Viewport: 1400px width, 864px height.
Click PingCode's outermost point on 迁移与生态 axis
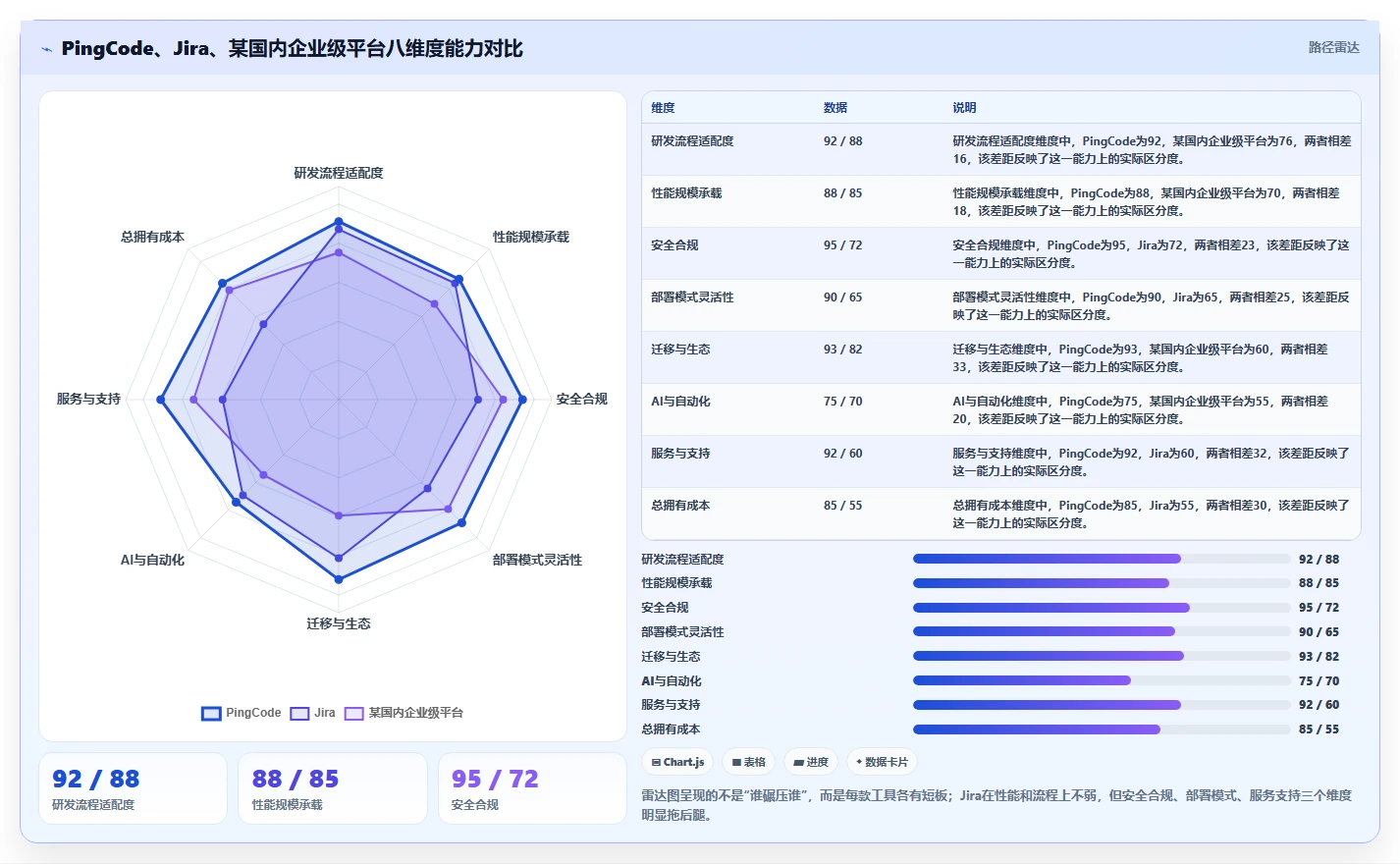coord(339,579)
